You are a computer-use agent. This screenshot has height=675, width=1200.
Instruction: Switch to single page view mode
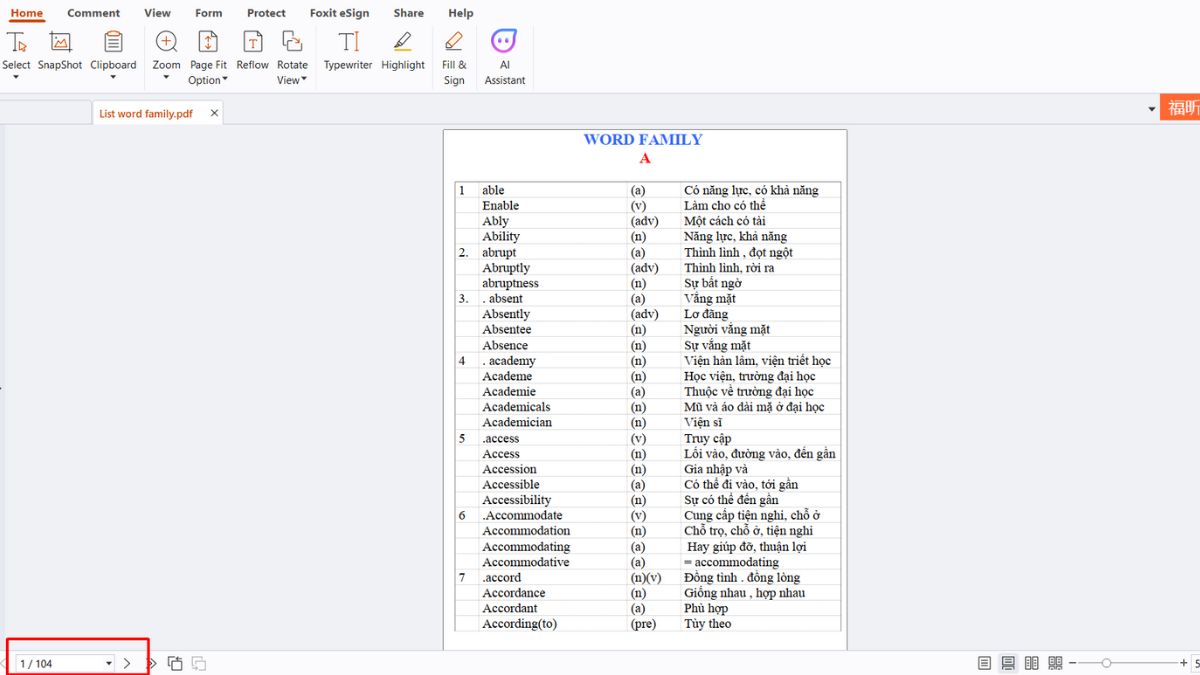point(985,663)
